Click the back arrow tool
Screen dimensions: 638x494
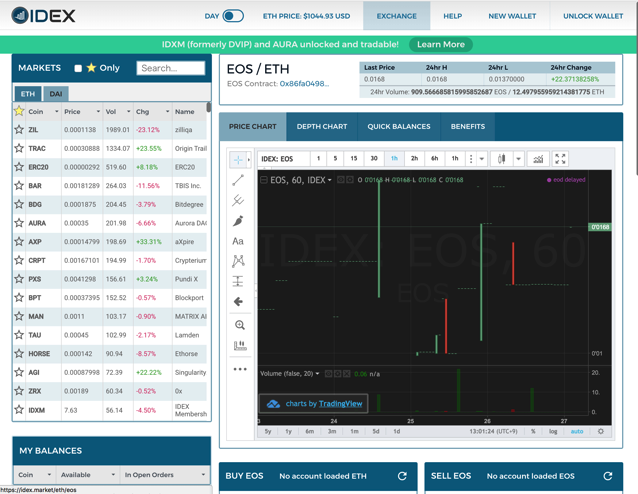[x=238, y=302]
